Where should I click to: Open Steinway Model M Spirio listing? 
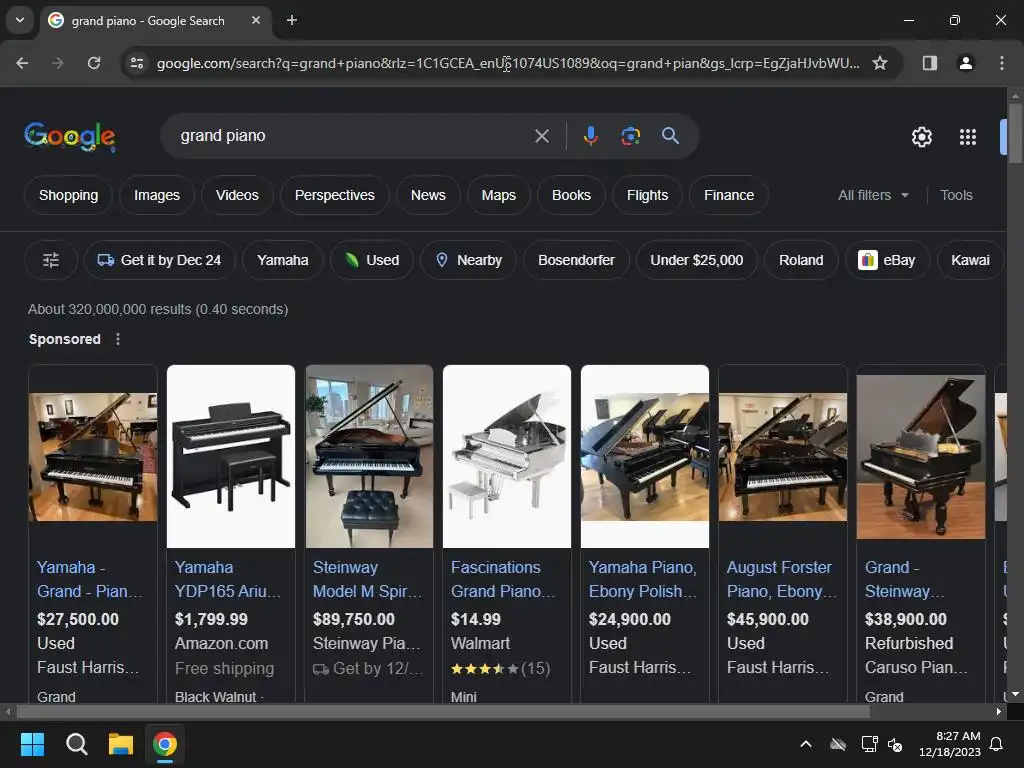pos(367,579)
